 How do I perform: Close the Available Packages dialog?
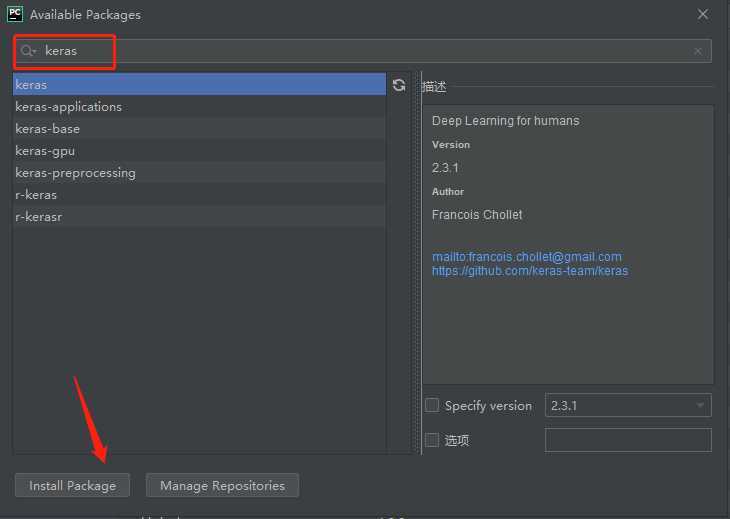click(x=703, y=14)
